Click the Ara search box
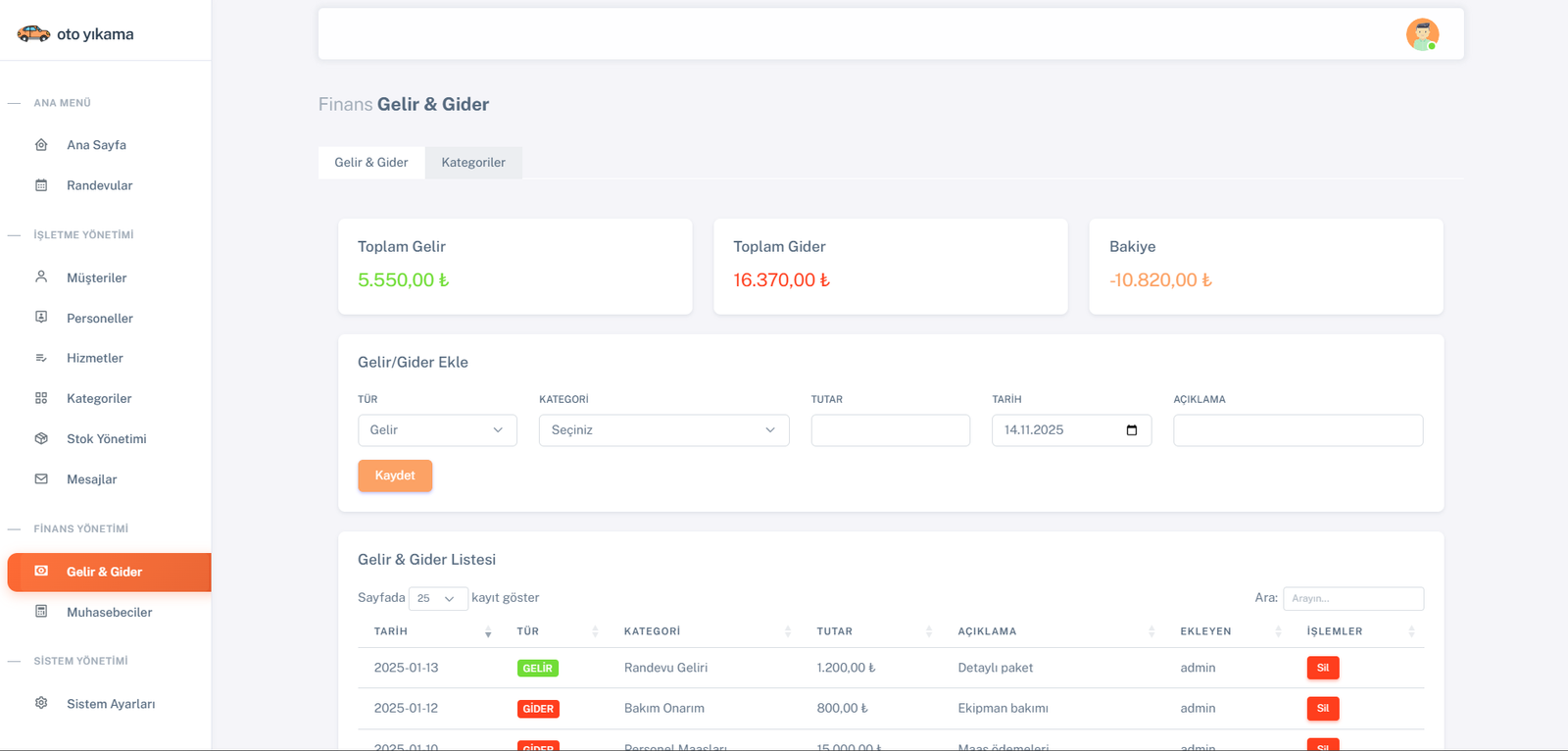1568x751 pixels. 1352,598
